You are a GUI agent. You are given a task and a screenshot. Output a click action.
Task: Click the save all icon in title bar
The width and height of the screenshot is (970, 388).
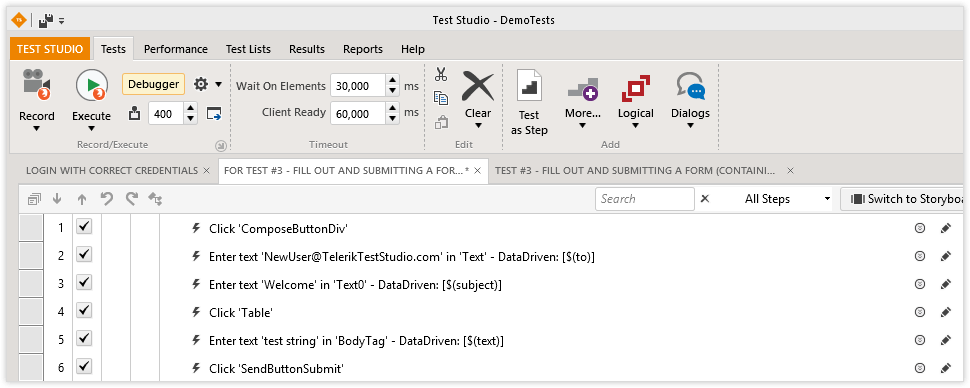(46, 20)
